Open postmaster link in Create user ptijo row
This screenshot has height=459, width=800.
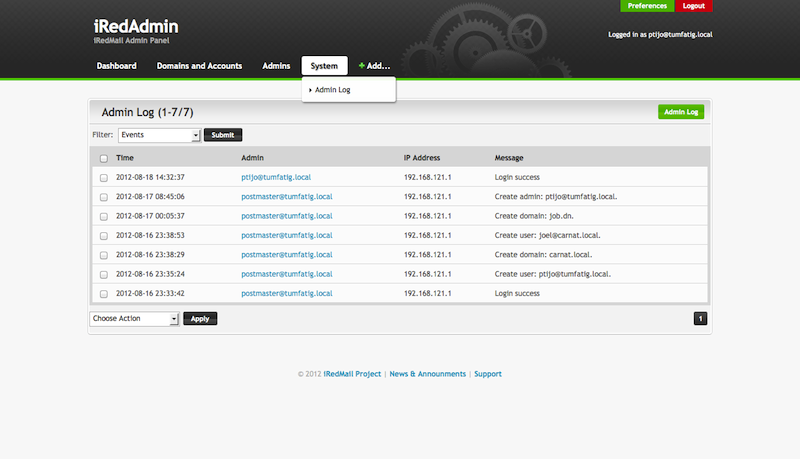[287, 274]
